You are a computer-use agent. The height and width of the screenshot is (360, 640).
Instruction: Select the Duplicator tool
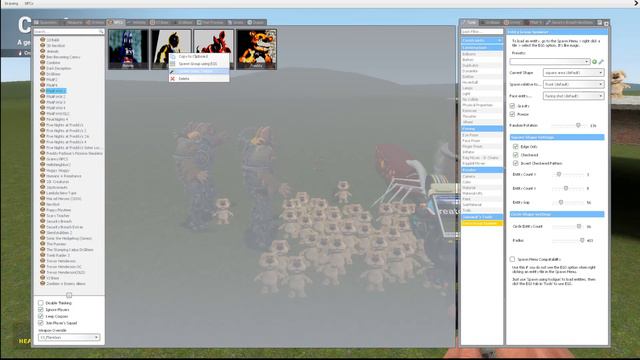click(482, 65)
